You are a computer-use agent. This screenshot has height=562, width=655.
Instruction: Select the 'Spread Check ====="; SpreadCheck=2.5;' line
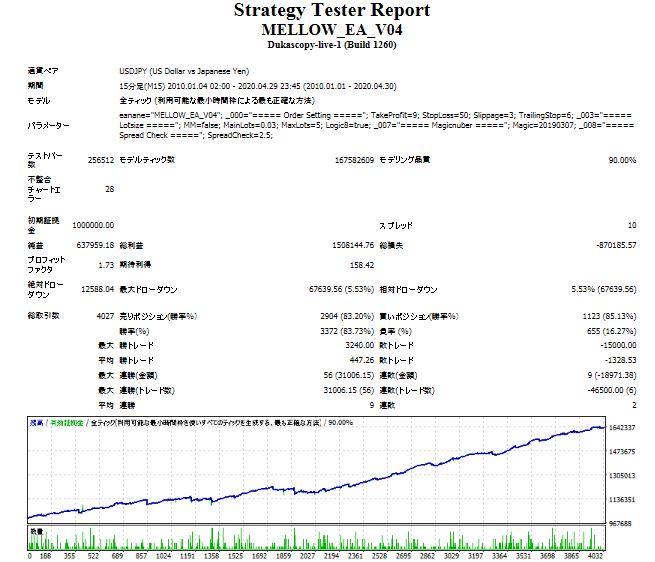tap(196, 135)
